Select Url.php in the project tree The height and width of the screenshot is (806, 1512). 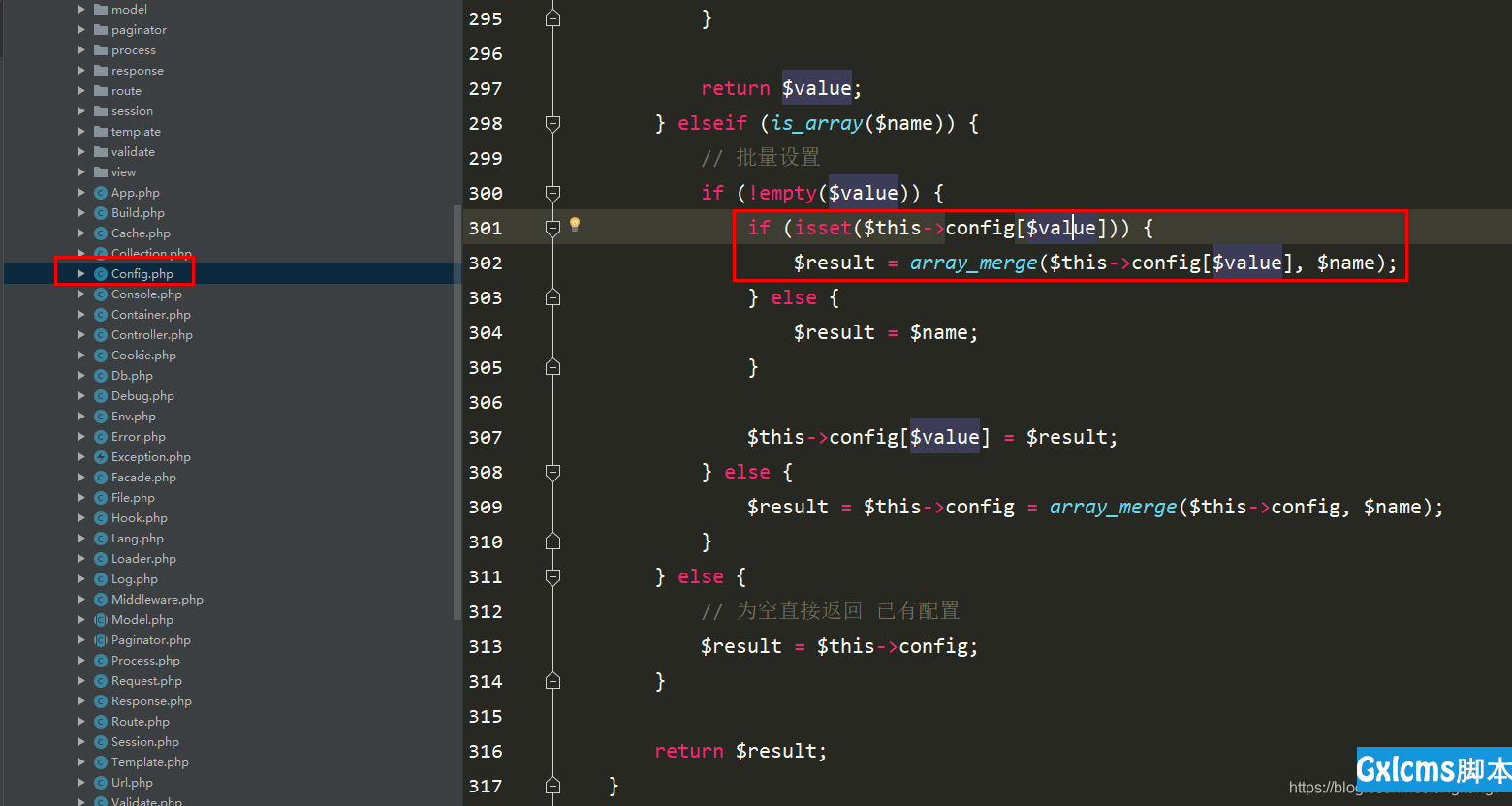[132, 783]
